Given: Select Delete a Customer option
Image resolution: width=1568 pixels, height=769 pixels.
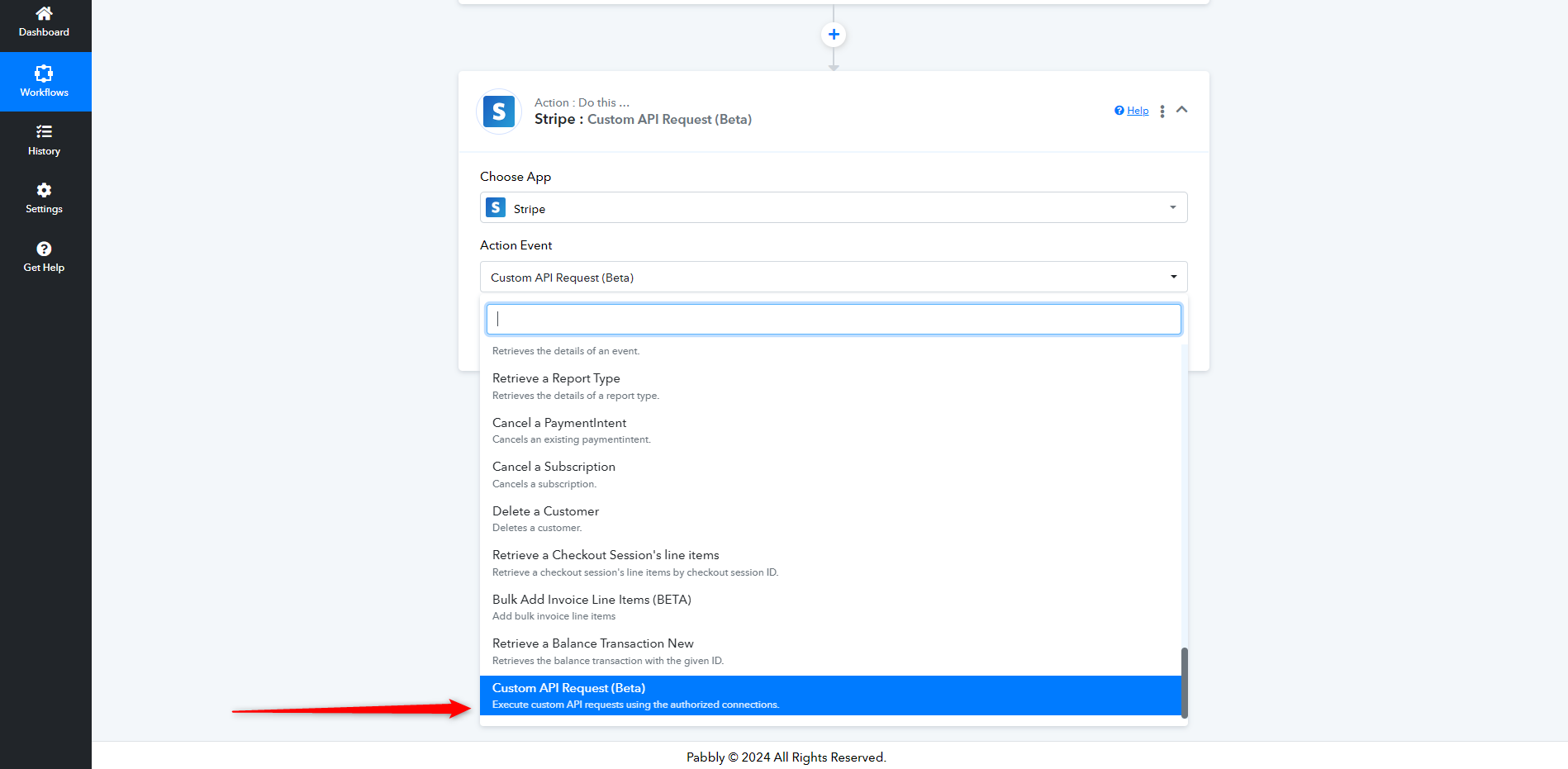Looking at the screenshot, I should click(830, 519).
